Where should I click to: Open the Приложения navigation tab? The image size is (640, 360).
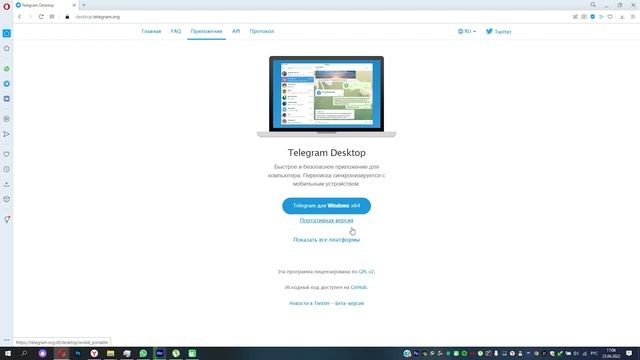(207, 31)
